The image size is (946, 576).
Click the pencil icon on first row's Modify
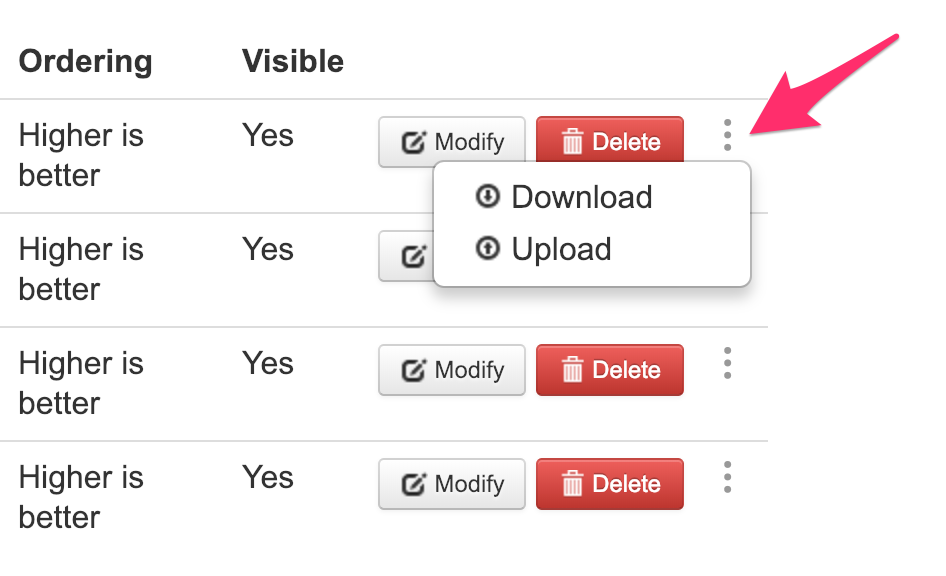coord(413,142)
